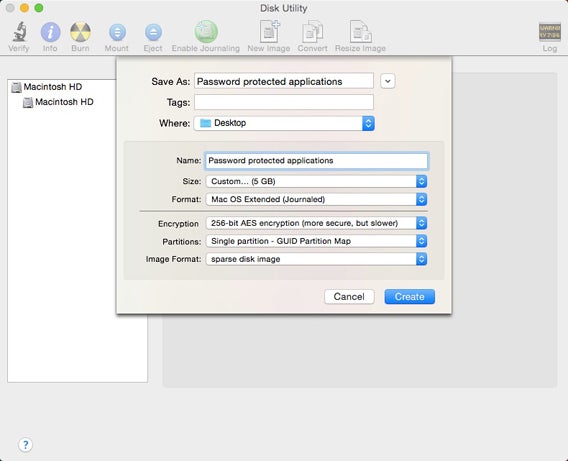Viewport: 568px width, 461px height.
Task: Open the Info toolbar icon
Action: [x=50, y=32]
